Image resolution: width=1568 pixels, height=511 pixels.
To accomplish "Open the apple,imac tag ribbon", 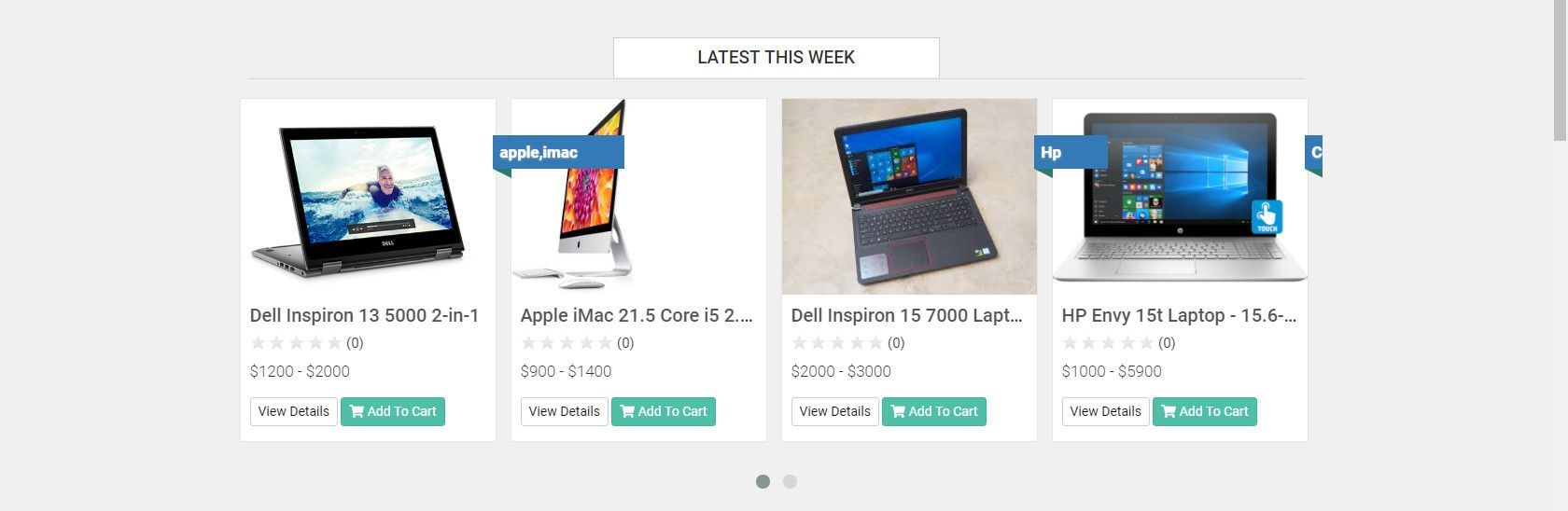I will [558, 152].
